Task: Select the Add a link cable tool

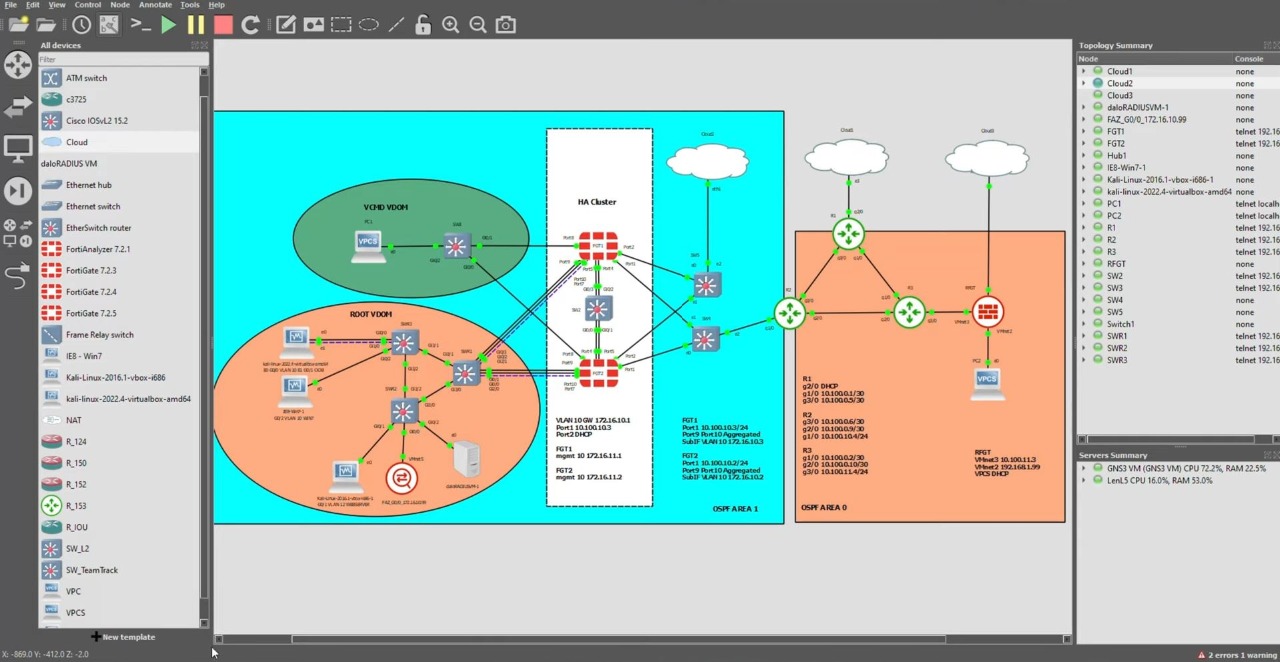Action: click(18, 275)
